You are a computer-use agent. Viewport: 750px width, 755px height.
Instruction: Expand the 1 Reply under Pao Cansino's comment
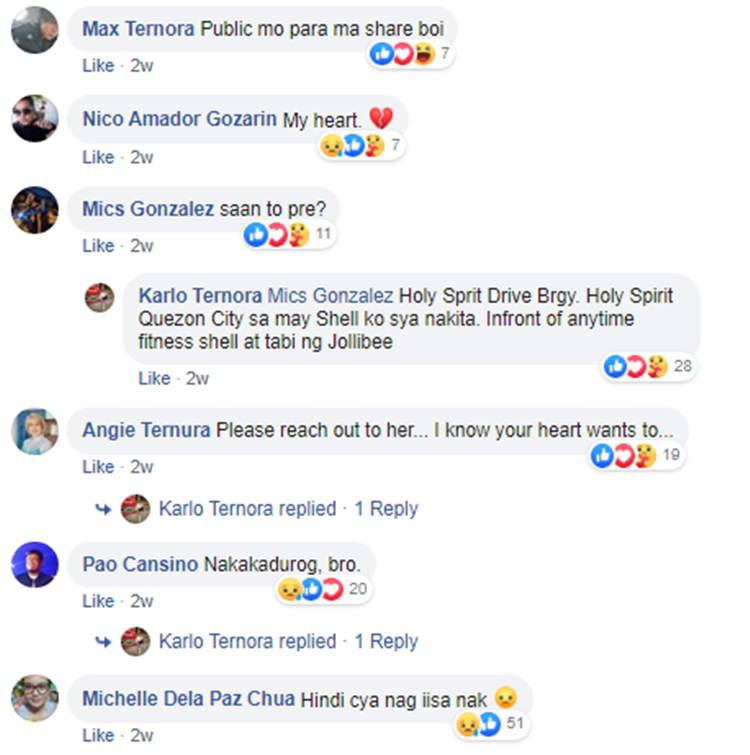(x=386, y=642)
